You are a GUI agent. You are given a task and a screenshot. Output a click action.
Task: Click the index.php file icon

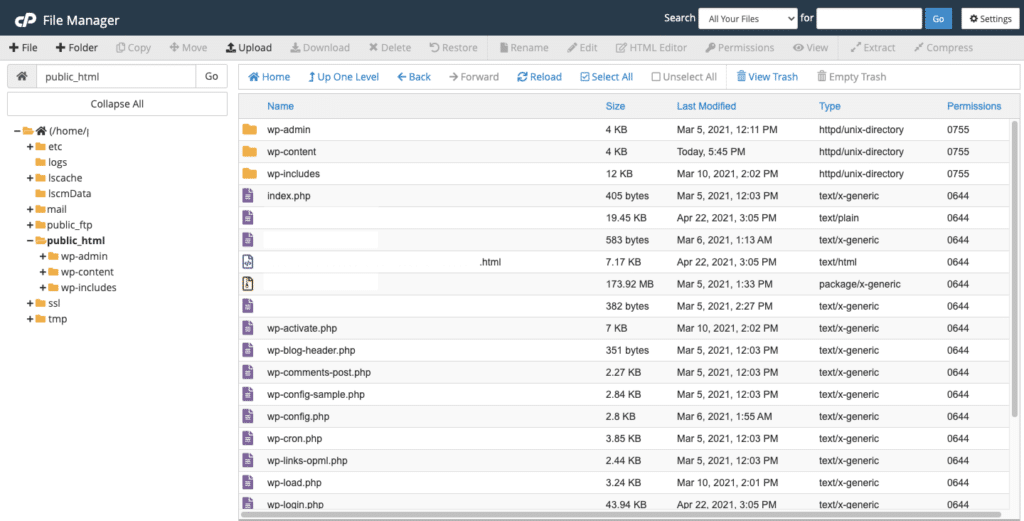point(248,195)
